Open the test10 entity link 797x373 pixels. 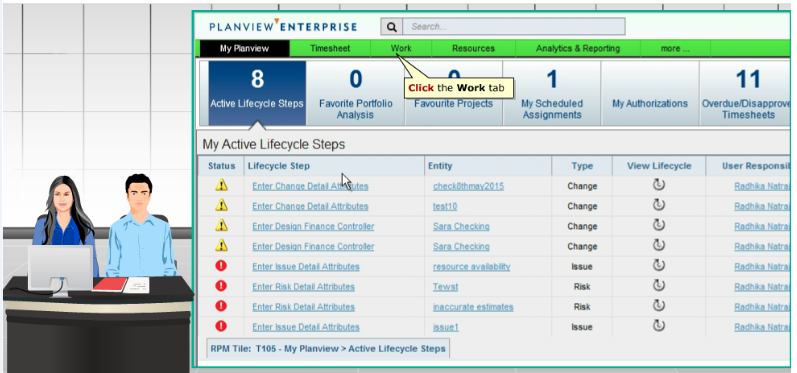pos(445,206)
